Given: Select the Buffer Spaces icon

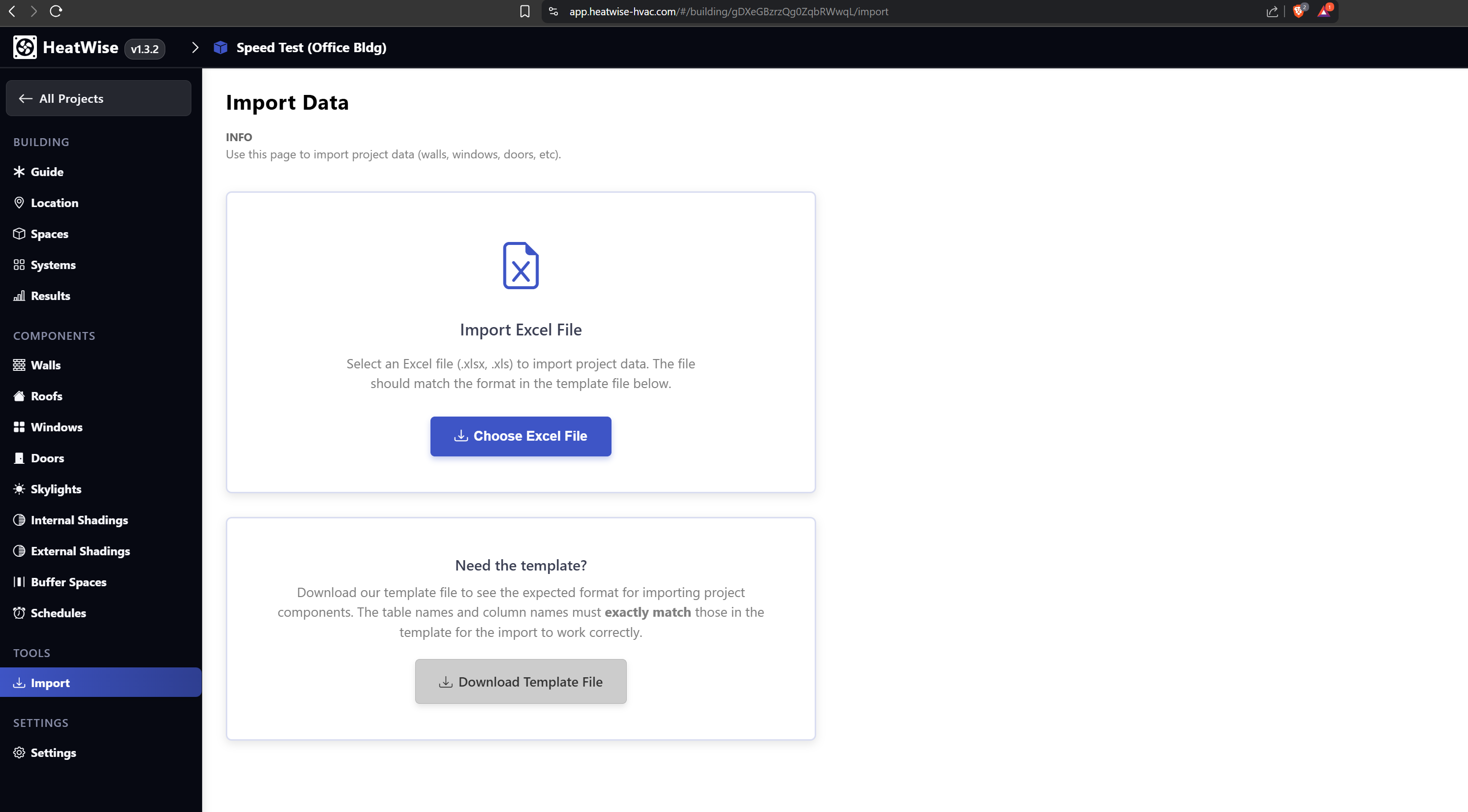Looking at the screenshot, I should (x=19, y=582).
